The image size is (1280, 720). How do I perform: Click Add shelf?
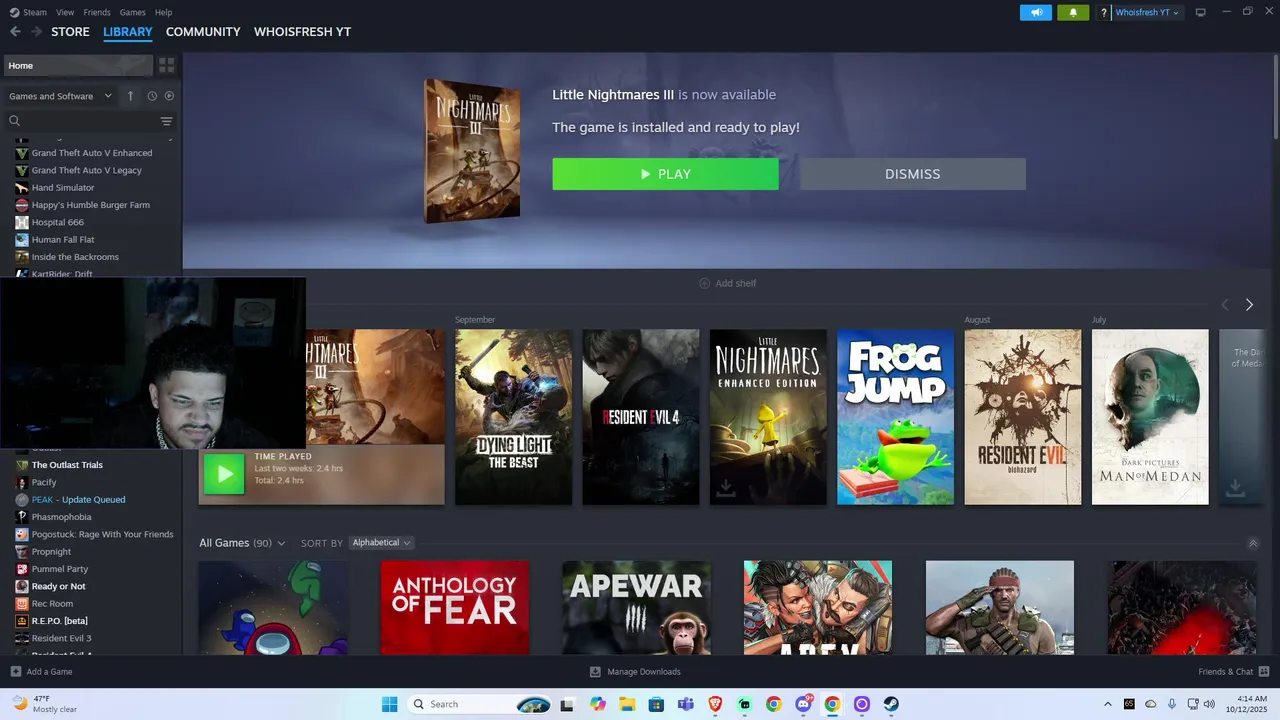(727, 284)
